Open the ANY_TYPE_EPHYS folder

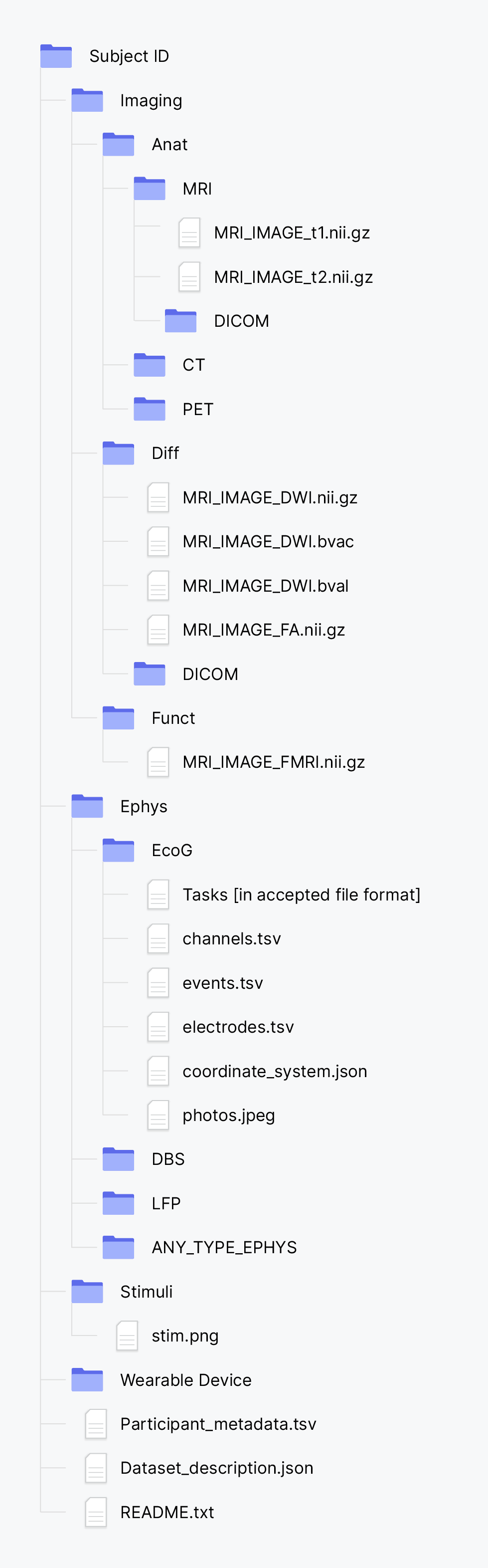point(224,1247)
